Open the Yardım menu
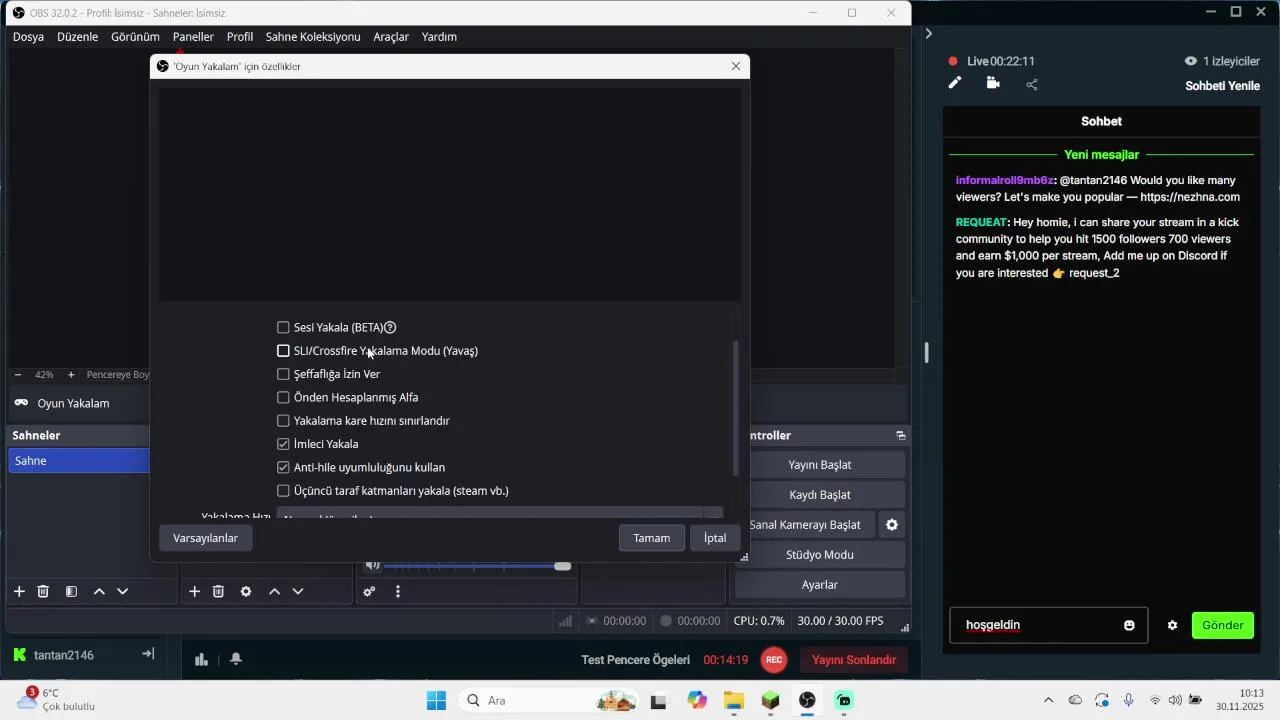The height and width of the screenshot is (720, 1280). click(439, 37)
